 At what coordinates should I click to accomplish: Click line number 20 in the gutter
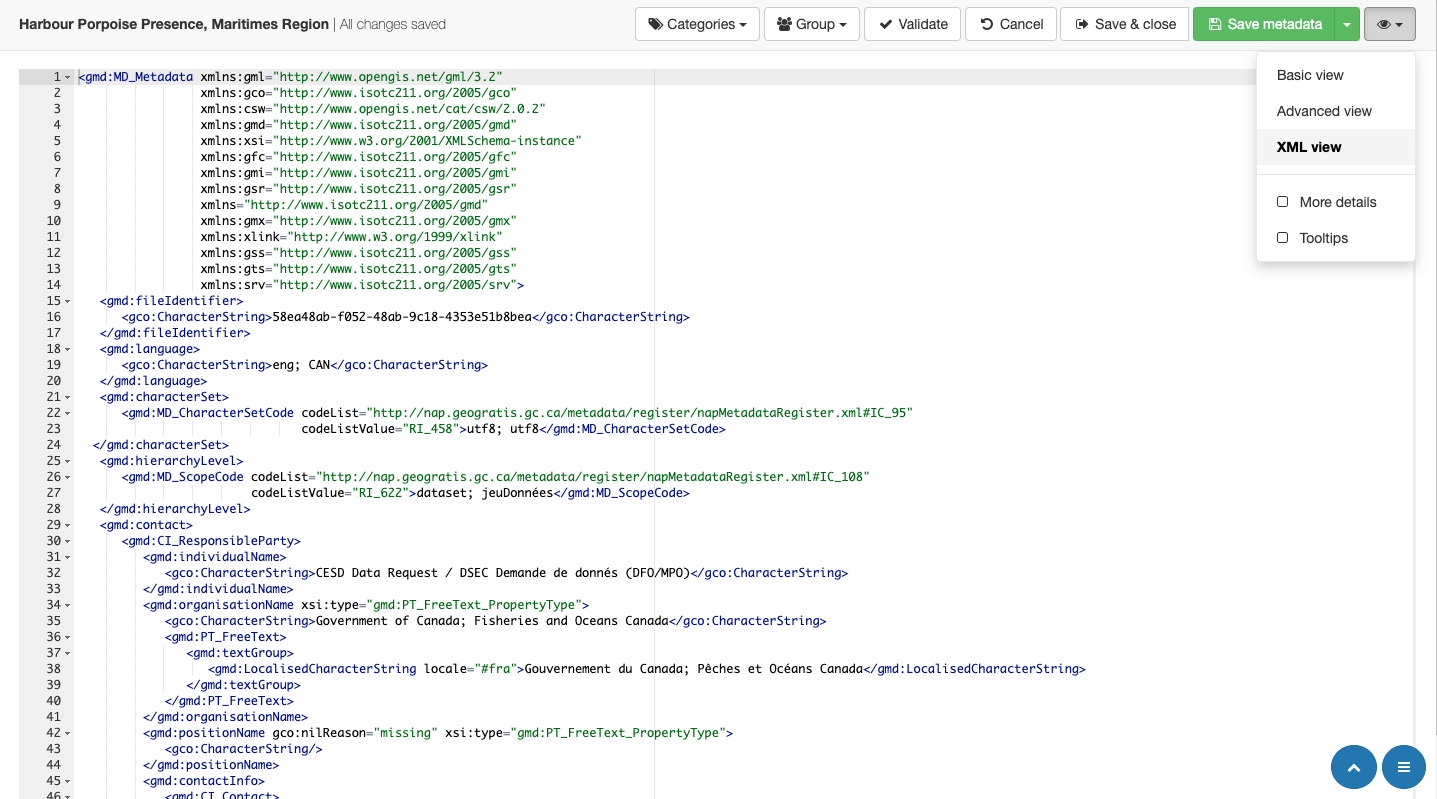pos(53,381)
